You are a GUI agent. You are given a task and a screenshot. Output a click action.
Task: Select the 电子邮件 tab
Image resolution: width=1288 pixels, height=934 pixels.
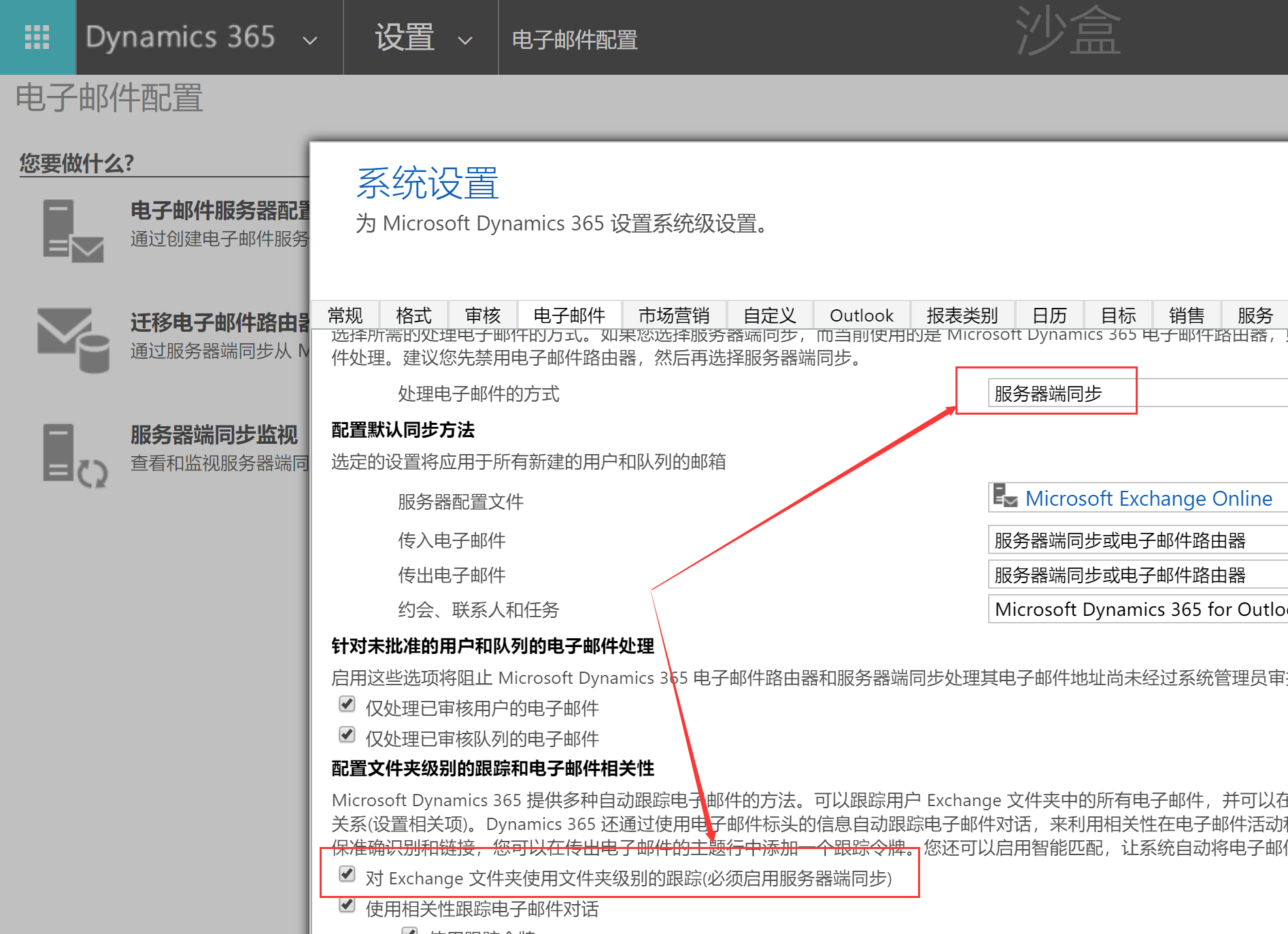click(569, 315)
